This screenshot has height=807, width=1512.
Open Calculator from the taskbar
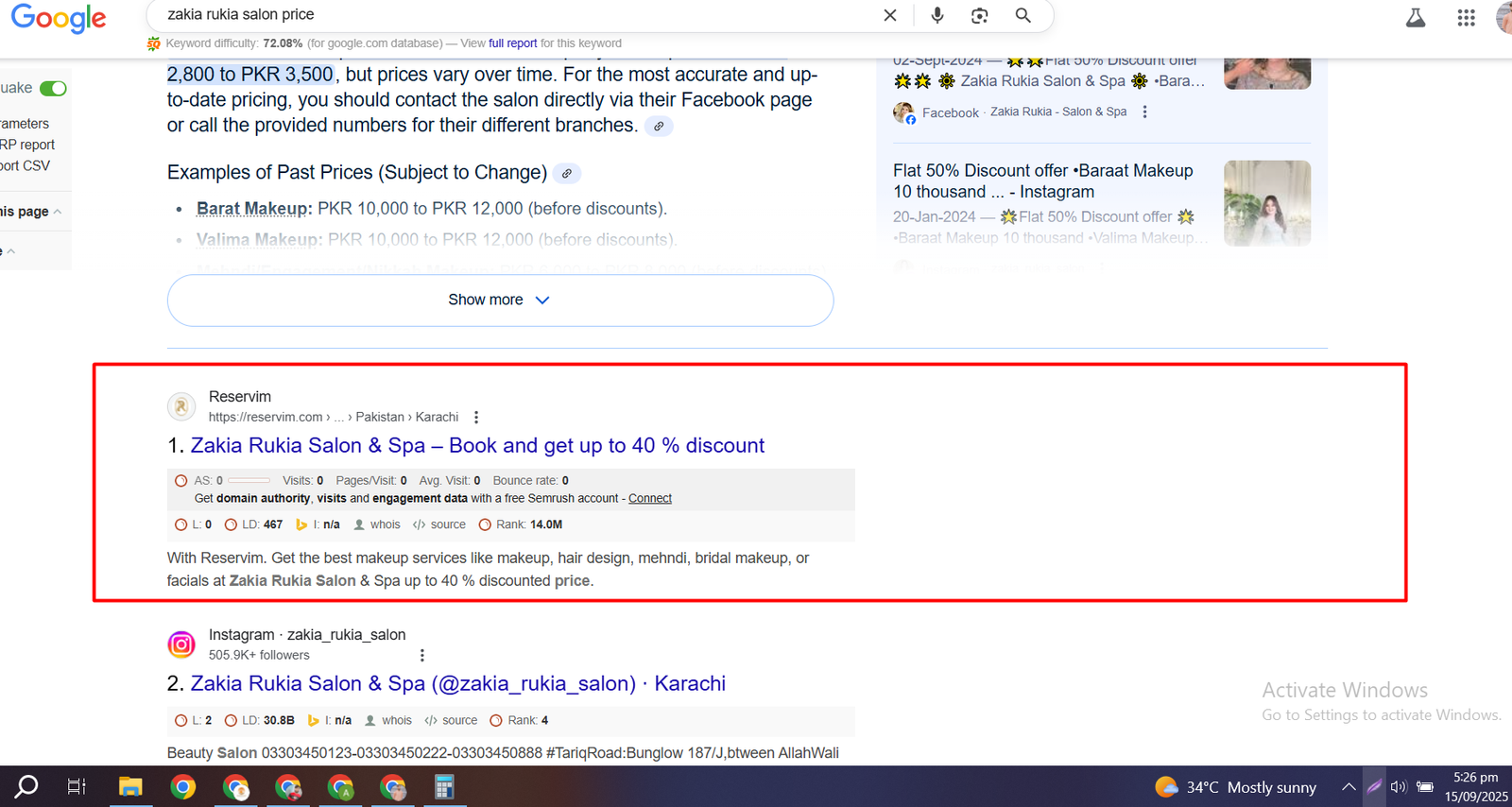[x=444, y=787]
